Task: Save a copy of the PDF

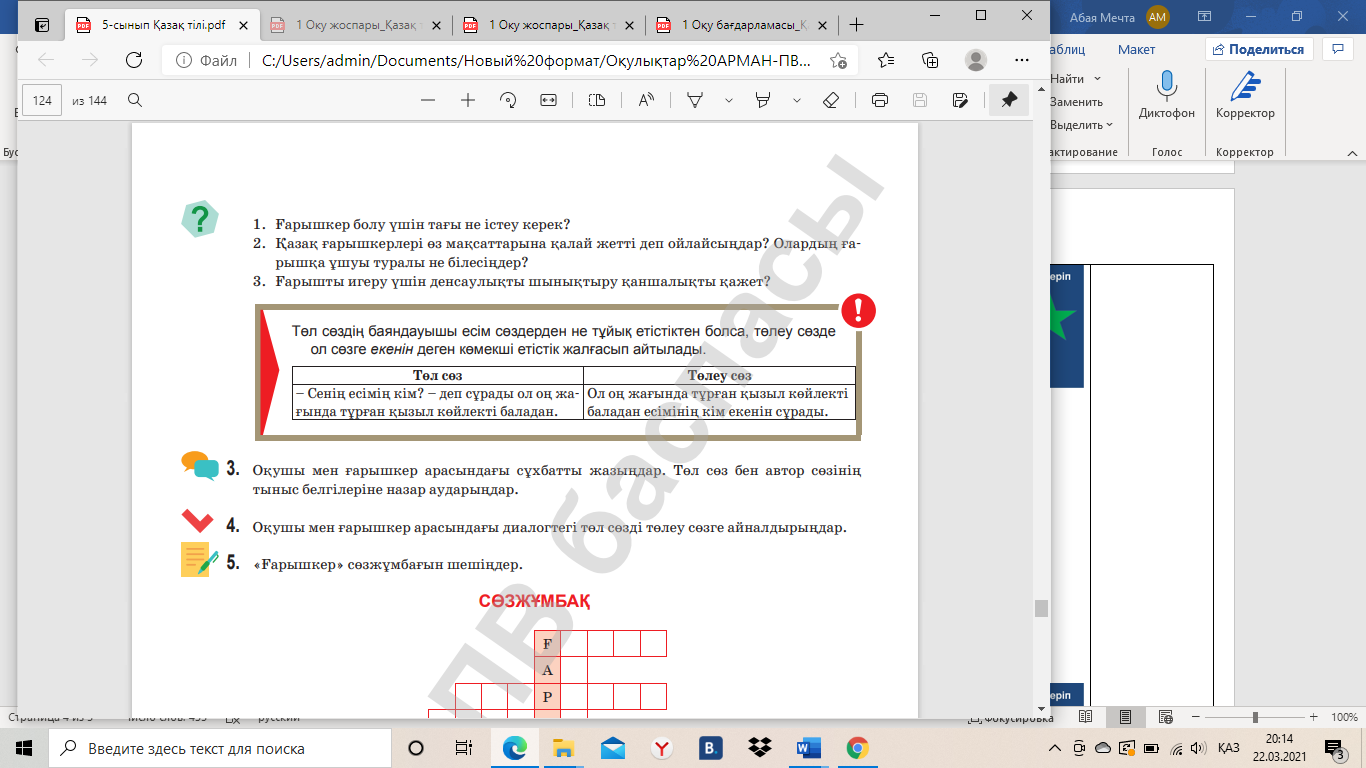Action: 960,100
